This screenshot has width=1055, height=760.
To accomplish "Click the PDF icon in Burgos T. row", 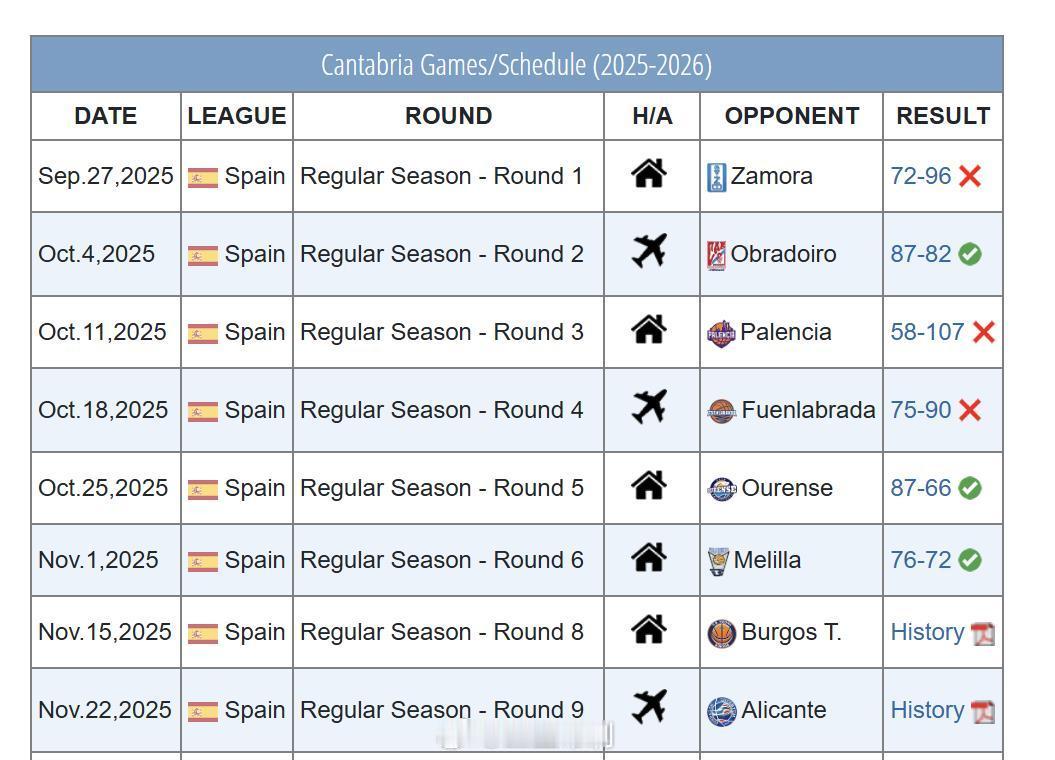I will 983,634.
